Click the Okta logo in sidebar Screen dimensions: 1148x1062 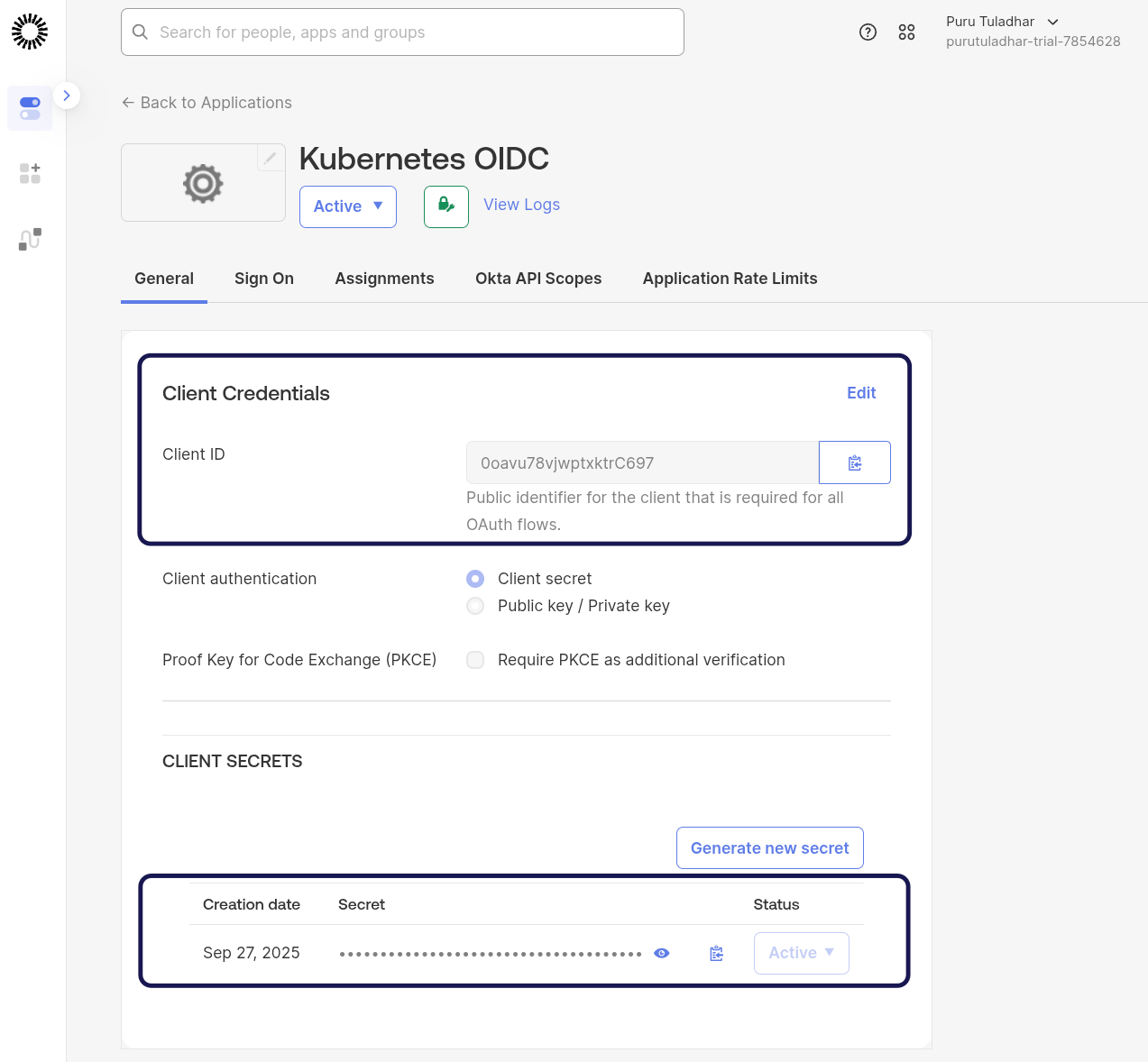click(30, 32)
